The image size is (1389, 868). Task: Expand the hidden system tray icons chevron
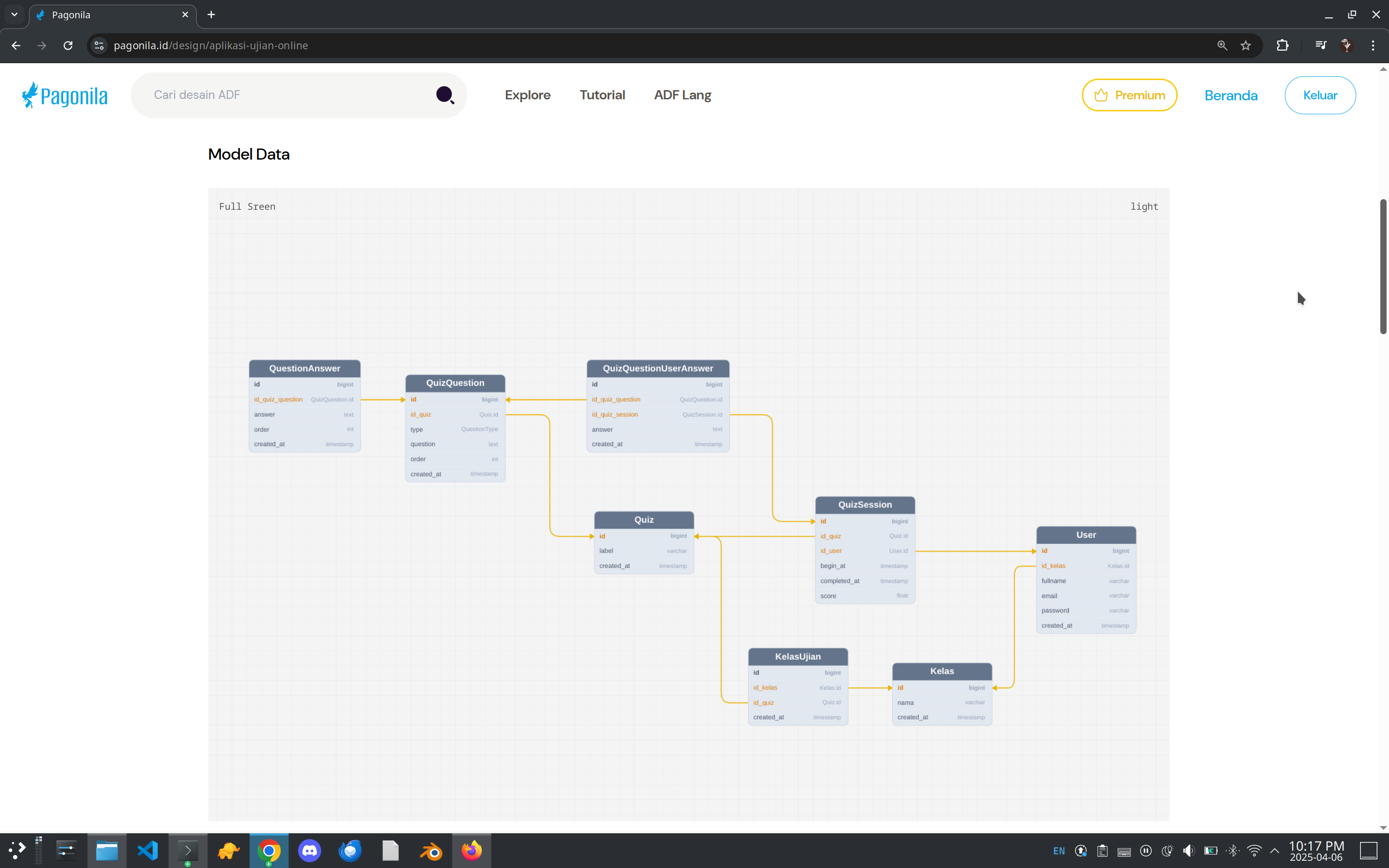tap(1274, 850)
